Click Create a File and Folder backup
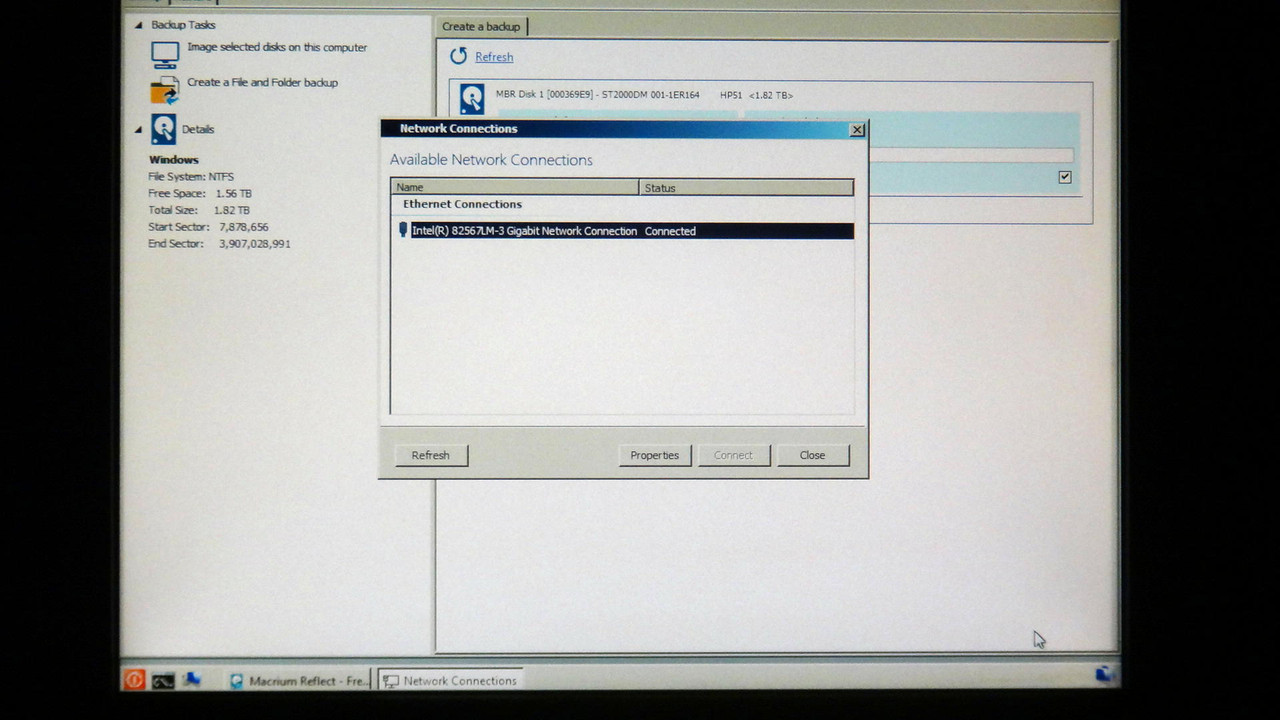The height and width of the screenshot is (720, 1280). click(262, 82)
